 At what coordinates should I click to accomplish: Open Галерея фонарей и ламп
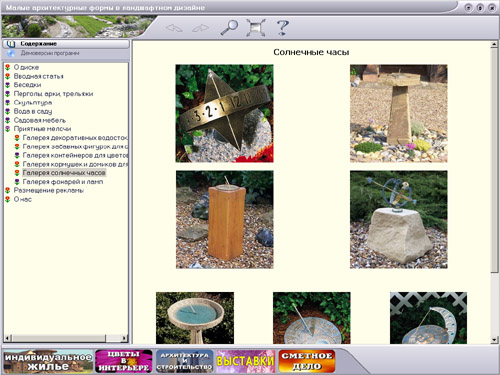(x=63, y=182)
